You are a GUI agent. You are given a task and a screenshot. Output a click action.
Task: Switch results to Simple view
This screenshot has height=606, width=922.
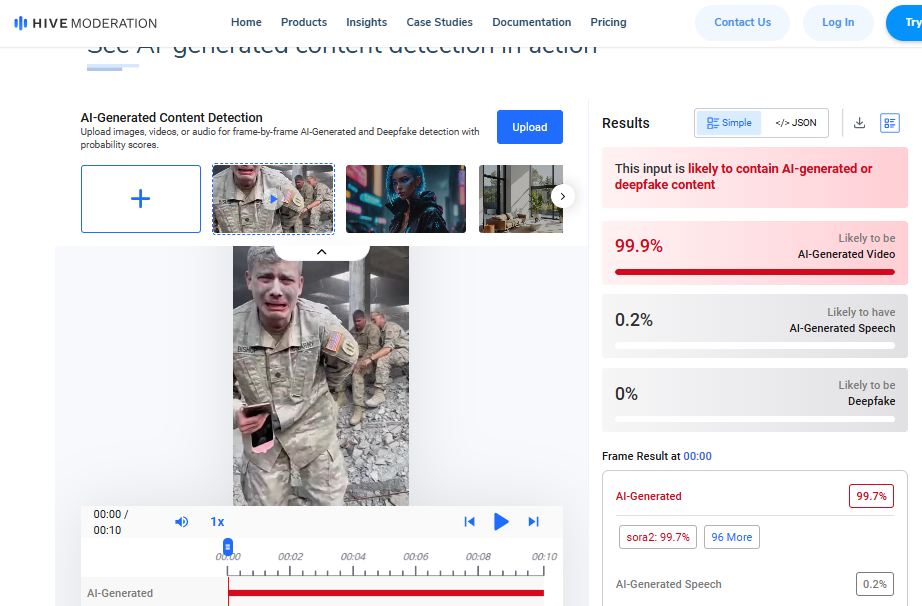tap(729, 123)
